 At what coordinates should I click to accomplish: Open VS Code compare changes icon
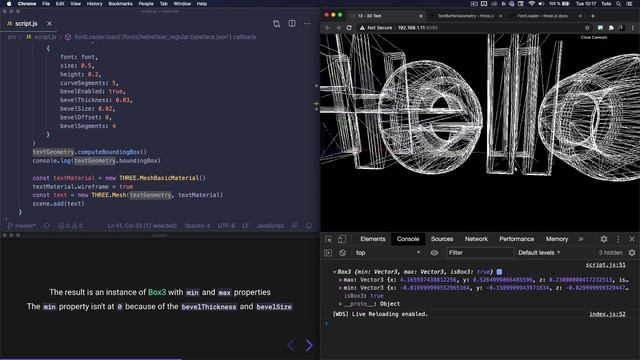pyautogui.click(x=276, y=24)
